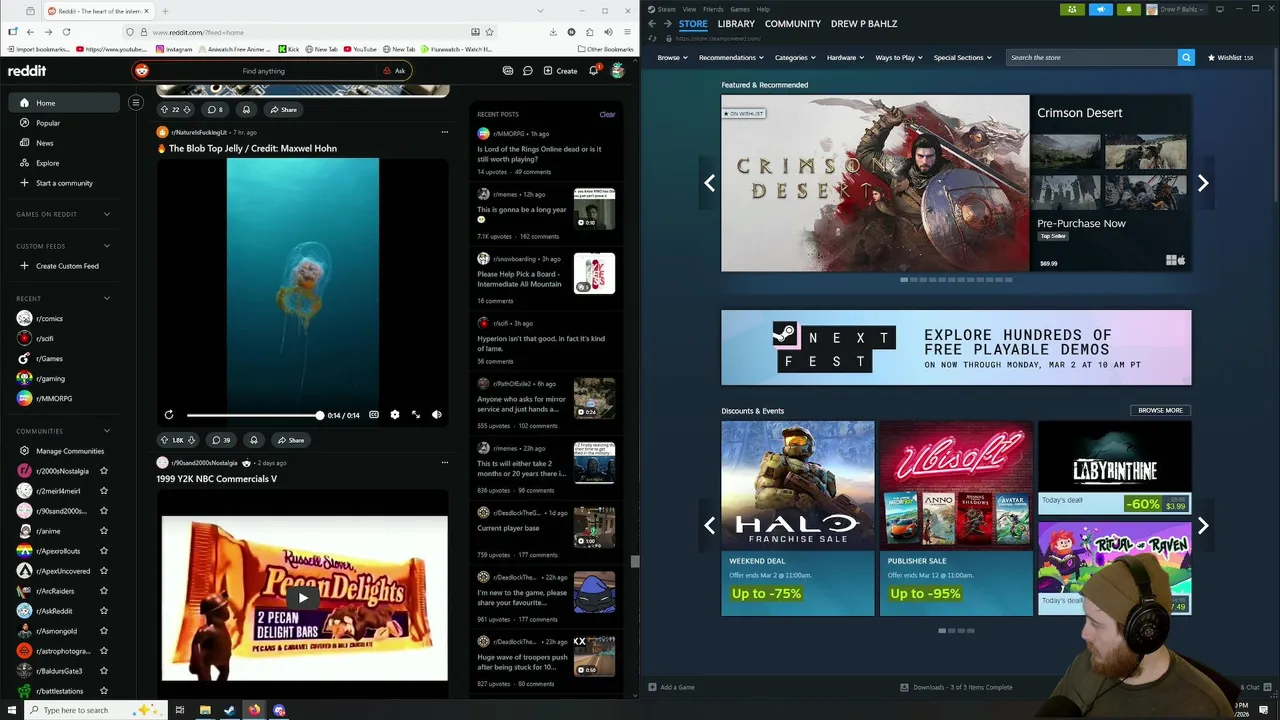Open the Reddit advertise icon in header
The height and width of the screenshot is (720, 1280).
[x=508, y=71]
